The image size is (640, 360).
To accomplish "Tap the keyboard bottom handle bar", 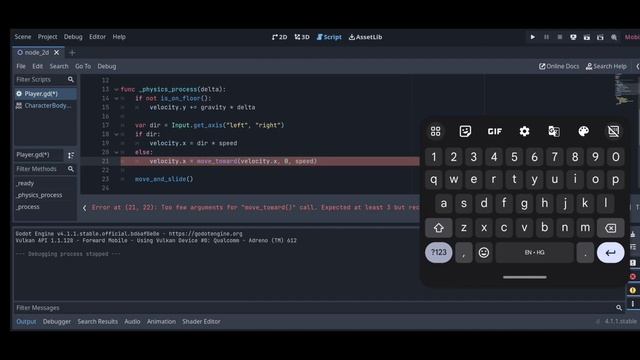I will pos(525,277).
